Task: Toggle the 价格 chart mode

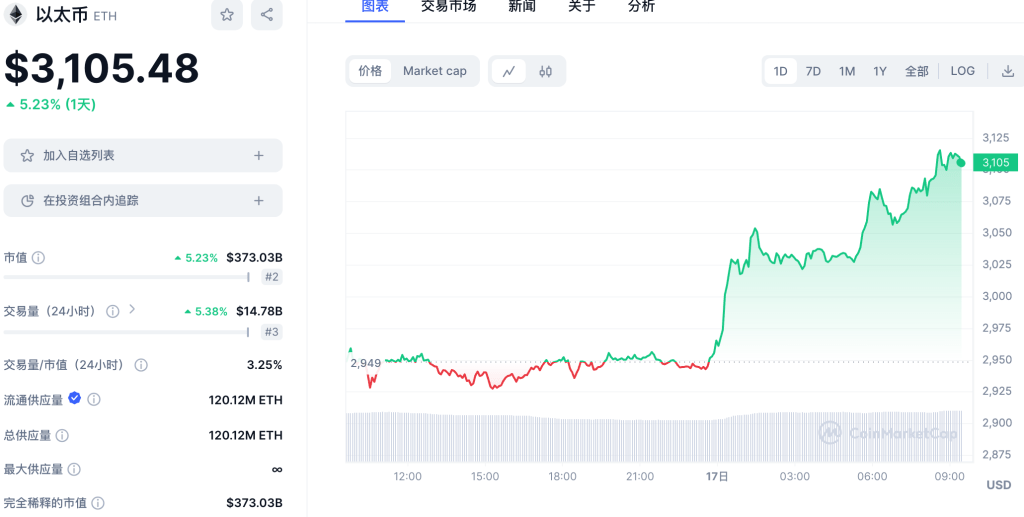Action: click(370, 71)
